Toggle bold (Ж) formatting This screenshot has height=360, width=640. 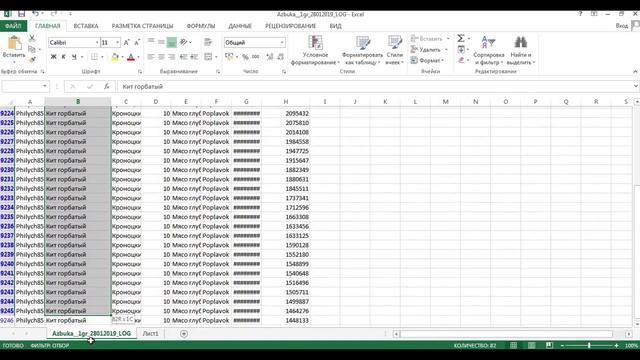(53, 57)
